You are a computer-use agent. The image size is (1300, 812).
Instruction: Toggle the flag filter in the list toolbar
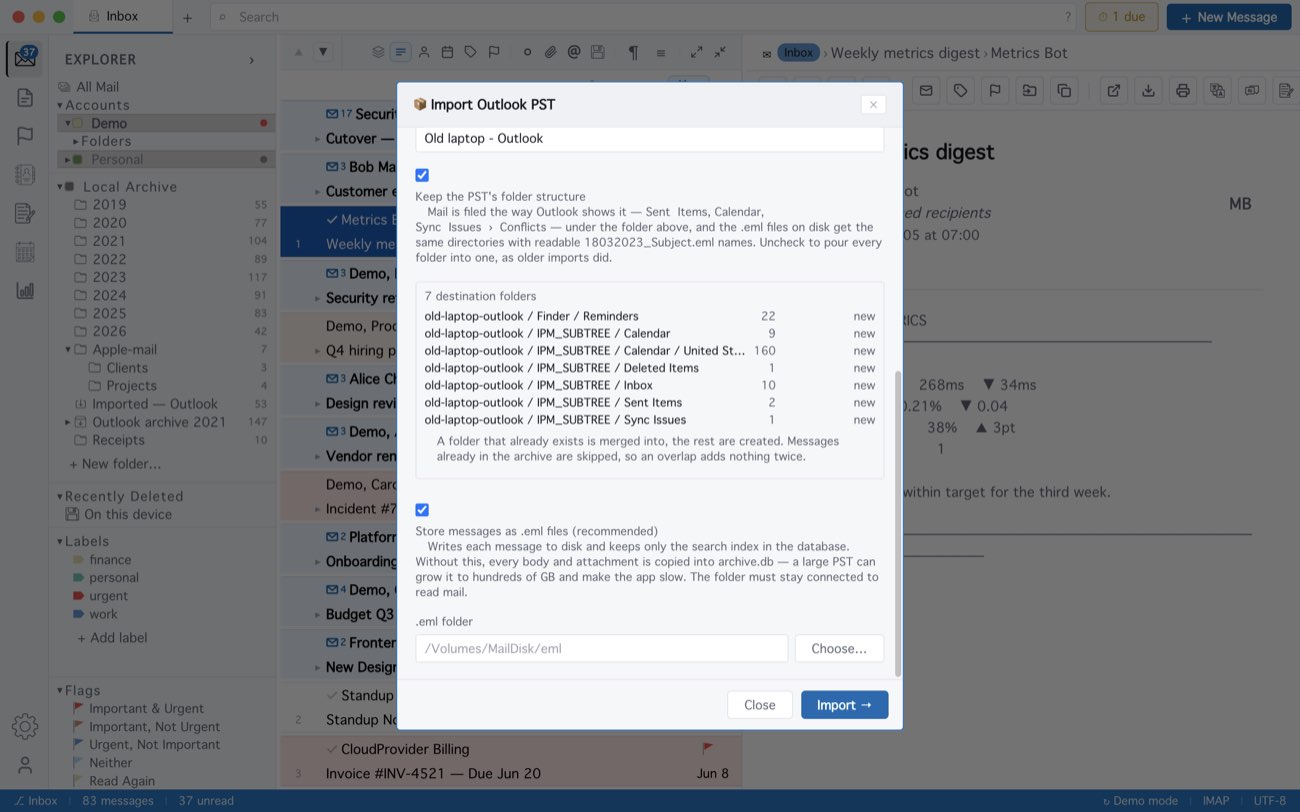point(494,52)
